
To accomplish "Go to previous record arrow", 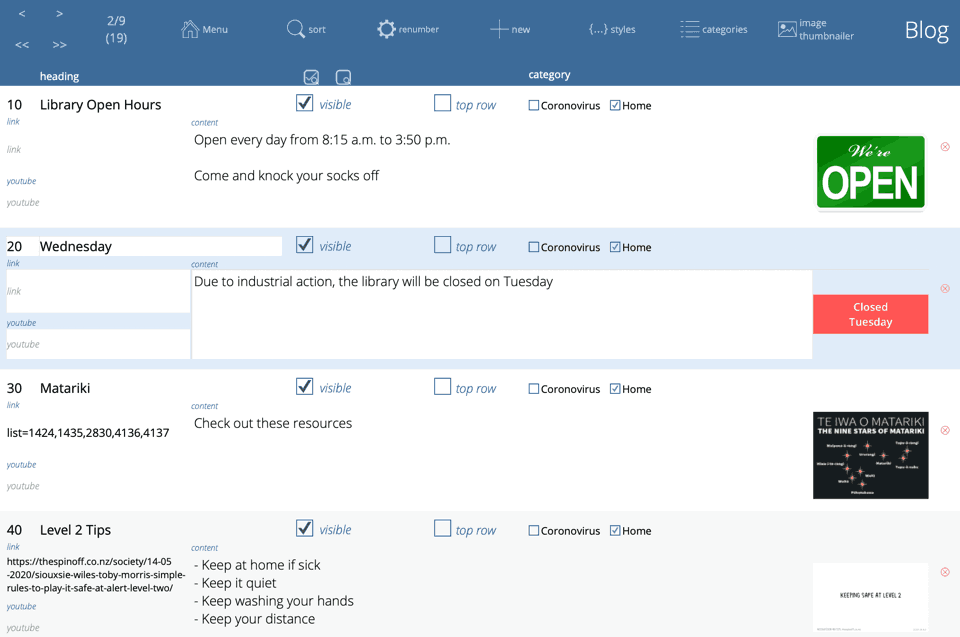I will click(x=22, y=14).
